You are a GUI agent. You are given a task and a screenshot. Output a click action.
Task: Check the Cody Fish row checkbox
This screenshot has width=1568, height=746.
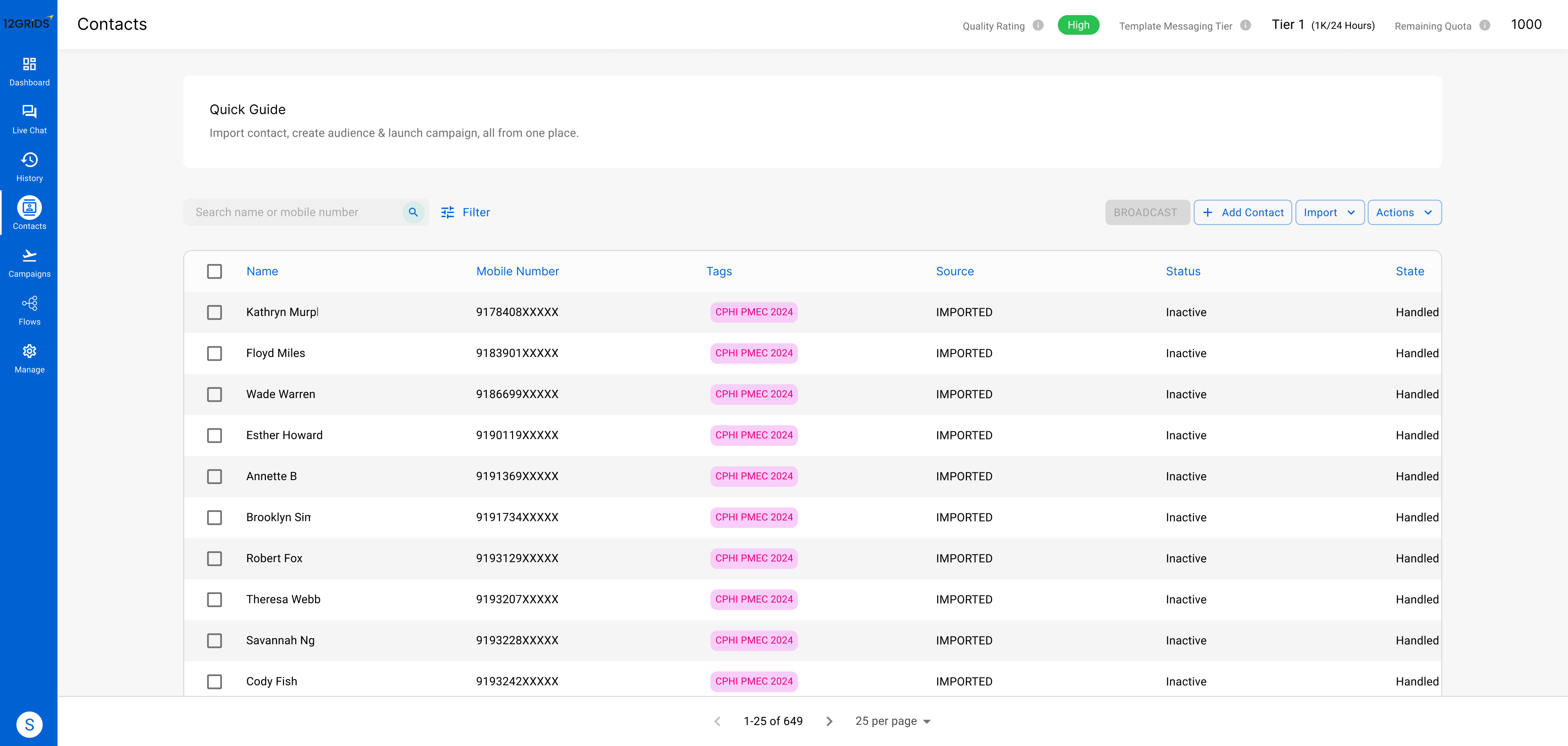[x=214, y=682]
